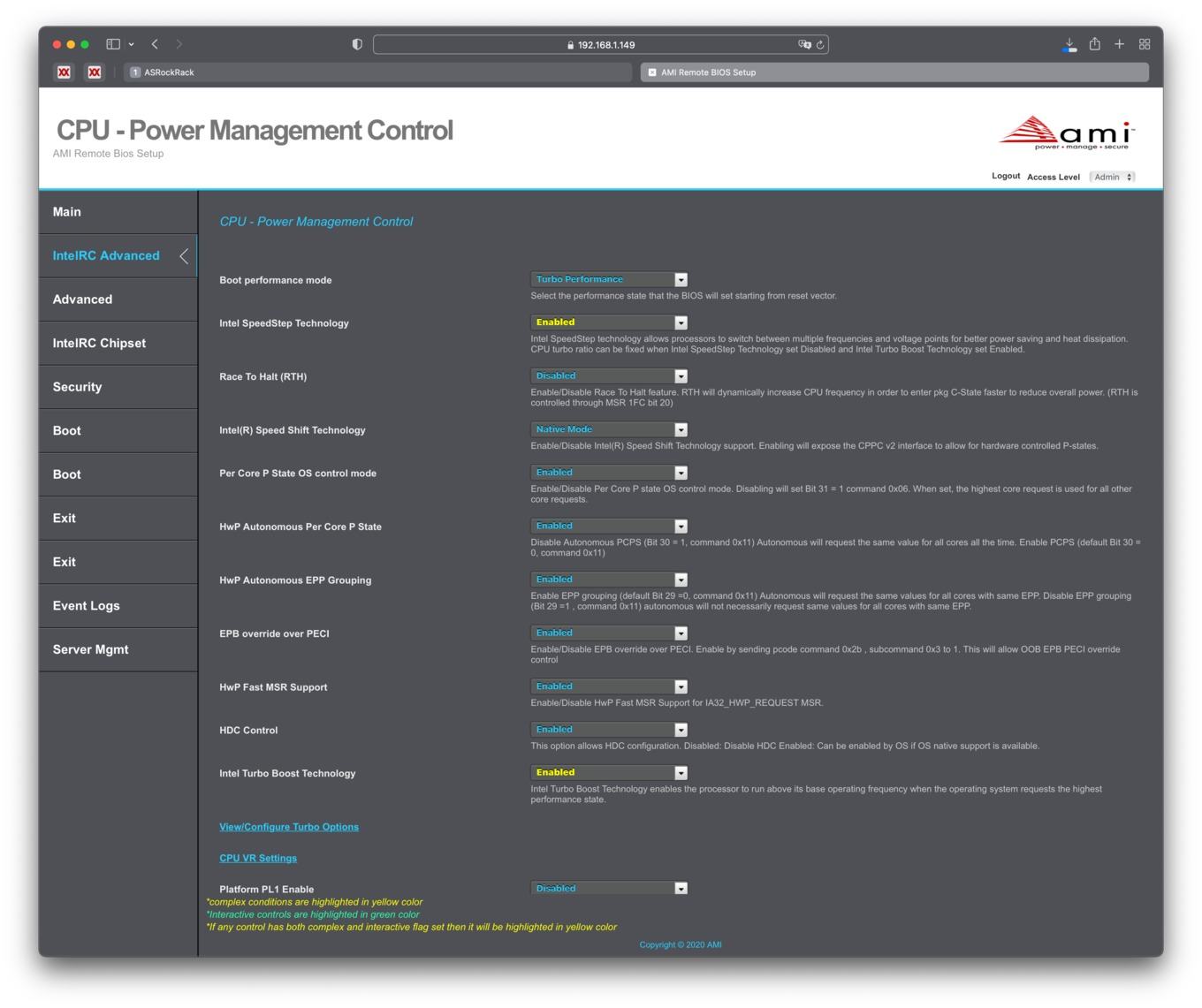
Task: Open the Event Logs section
Action: pyautogui.click(x=118, y=606)
